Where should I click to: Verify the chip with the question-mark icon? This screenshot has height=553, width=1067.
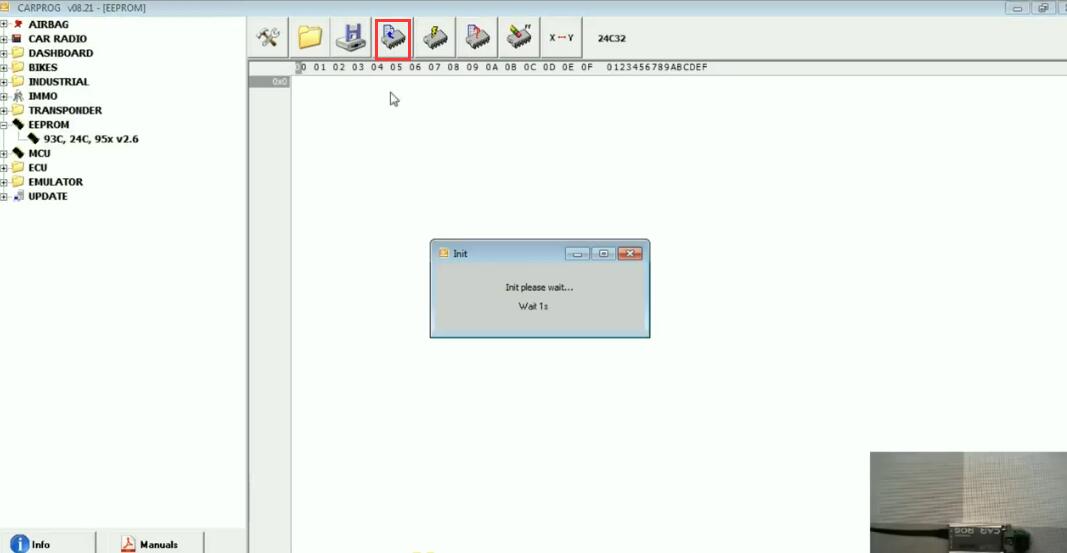(x=477, y=37)
